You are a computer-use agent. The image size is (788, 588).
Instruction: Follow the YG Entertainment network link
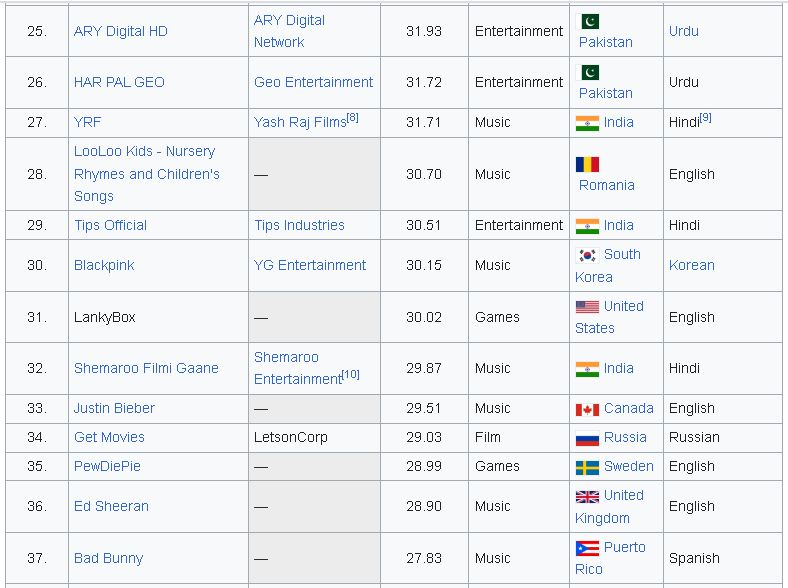tap(310, 265)
